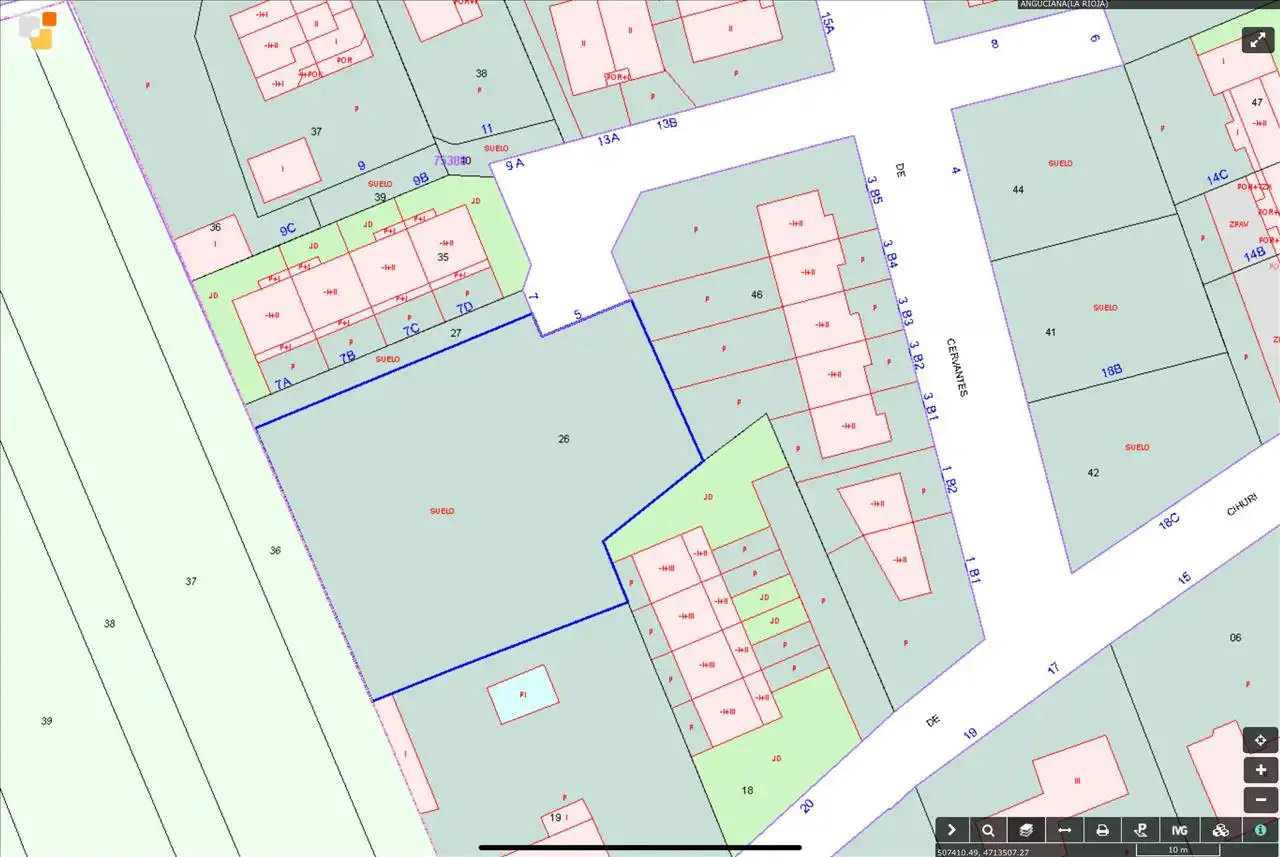Center map using the locate crosshair button
Viewport: 1280px width, 857px height.
(1261, 740)
